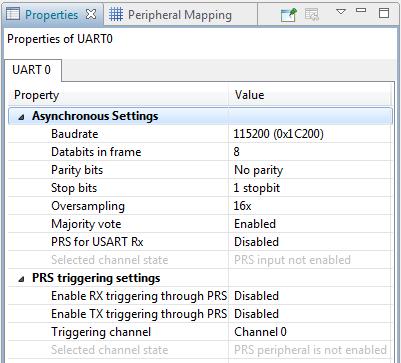The image size is (401, 363).
Task: Click the Value column header
Action: (310, 95)
